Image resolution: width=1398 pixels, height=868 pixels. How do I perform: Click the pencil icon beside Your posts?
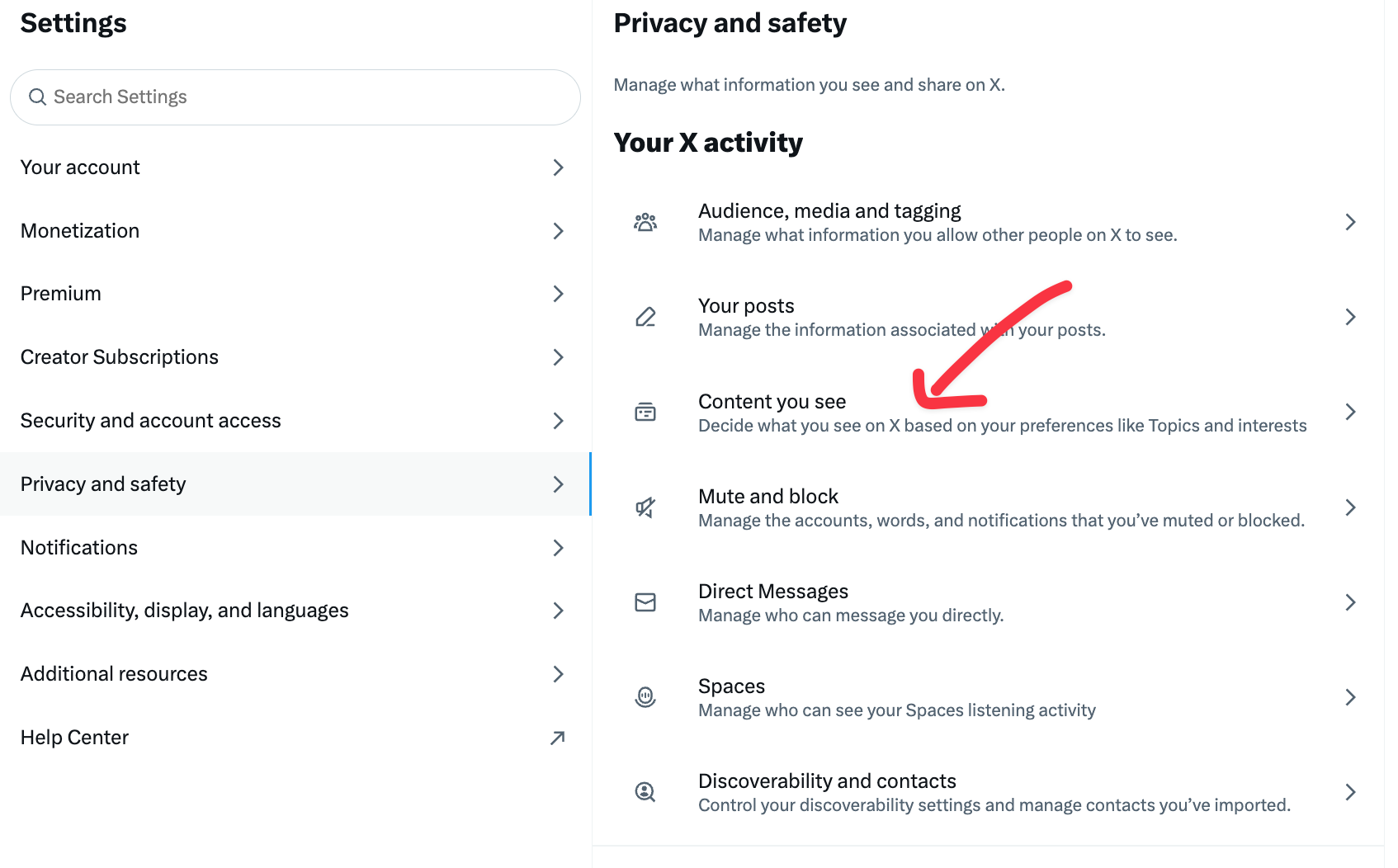tap(645, 317)
